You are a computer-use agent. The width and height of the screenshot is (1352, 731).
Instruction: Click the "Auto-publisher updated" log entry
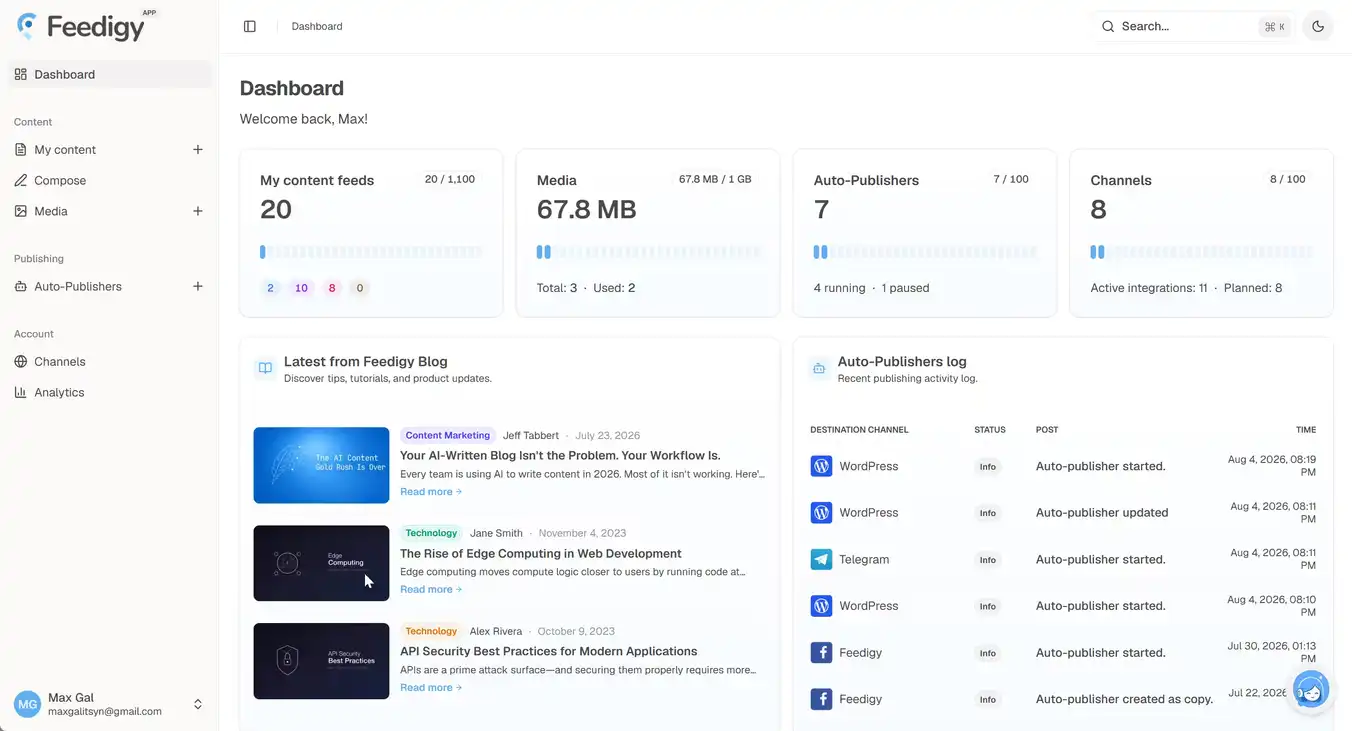click(x=1102, y=513)
